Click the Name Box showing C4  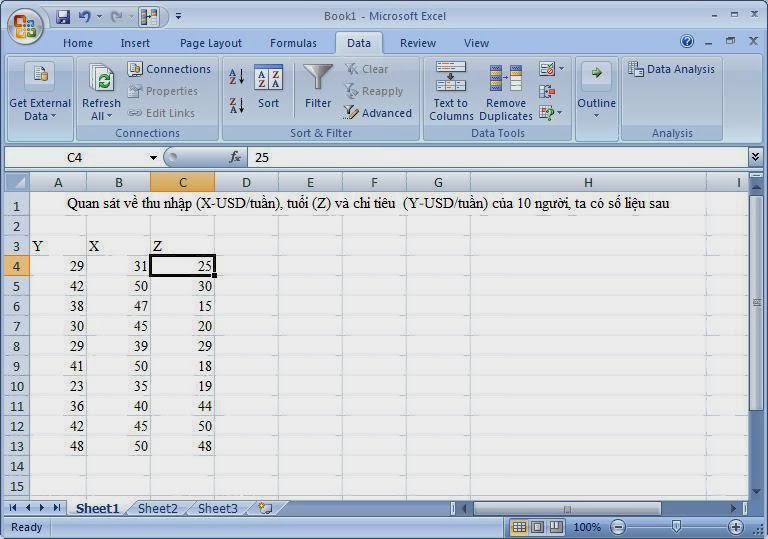(x=76, y=157)
